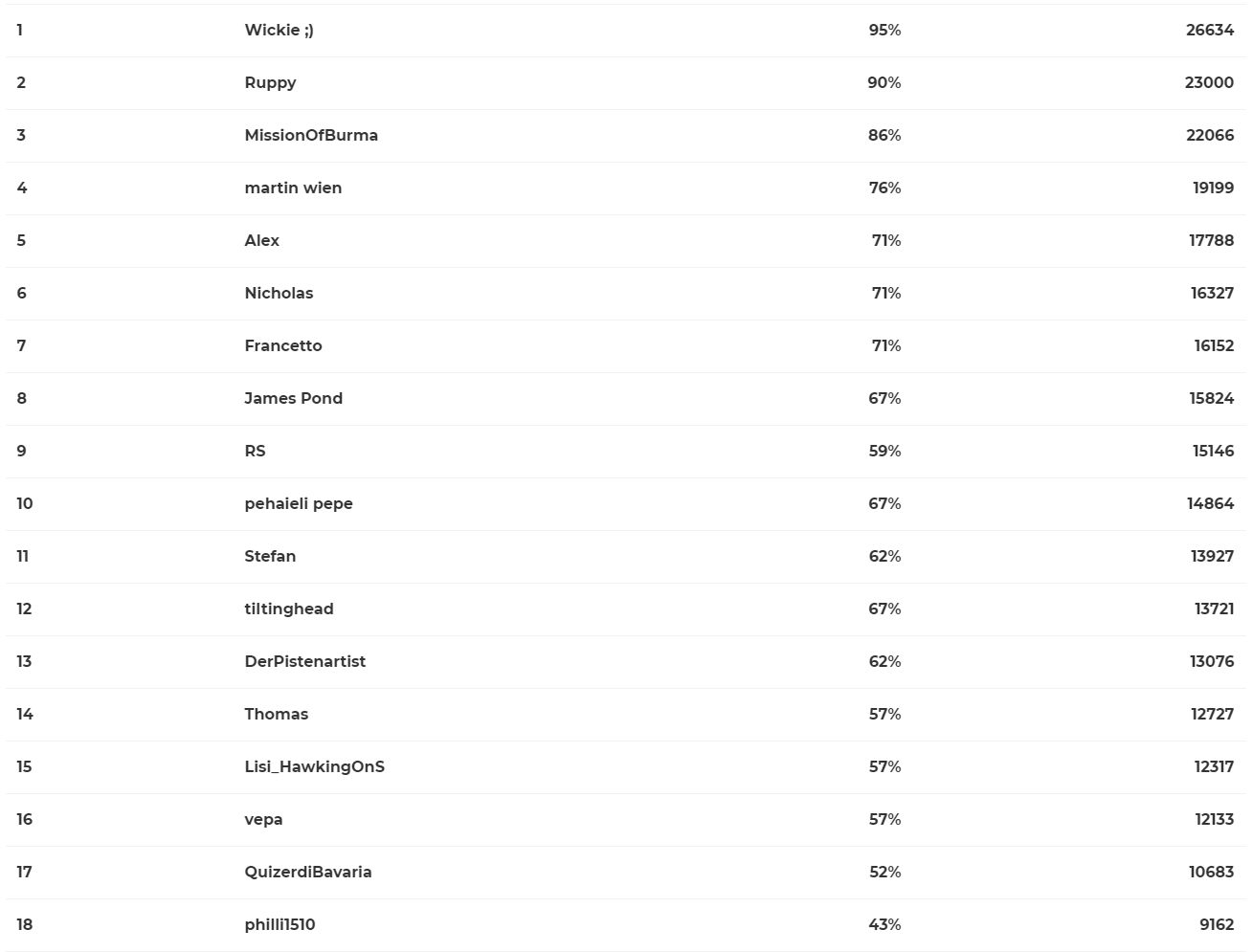Screen dimensions: 1253x952
Task: Open tiltinghead's player name
Action: (289, 609)
